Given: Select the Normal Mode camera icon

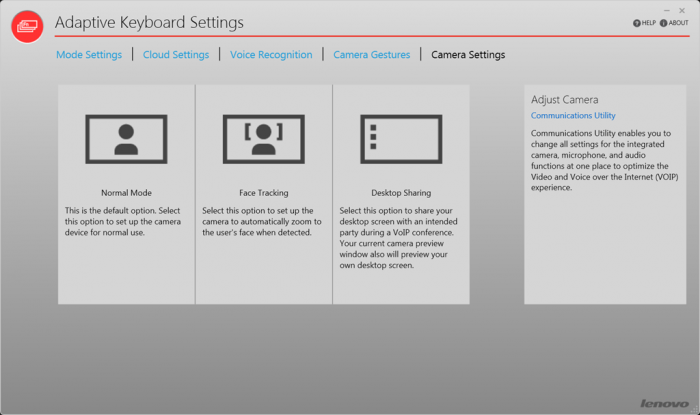Looking at the screenshot, I should pos(126,138).
